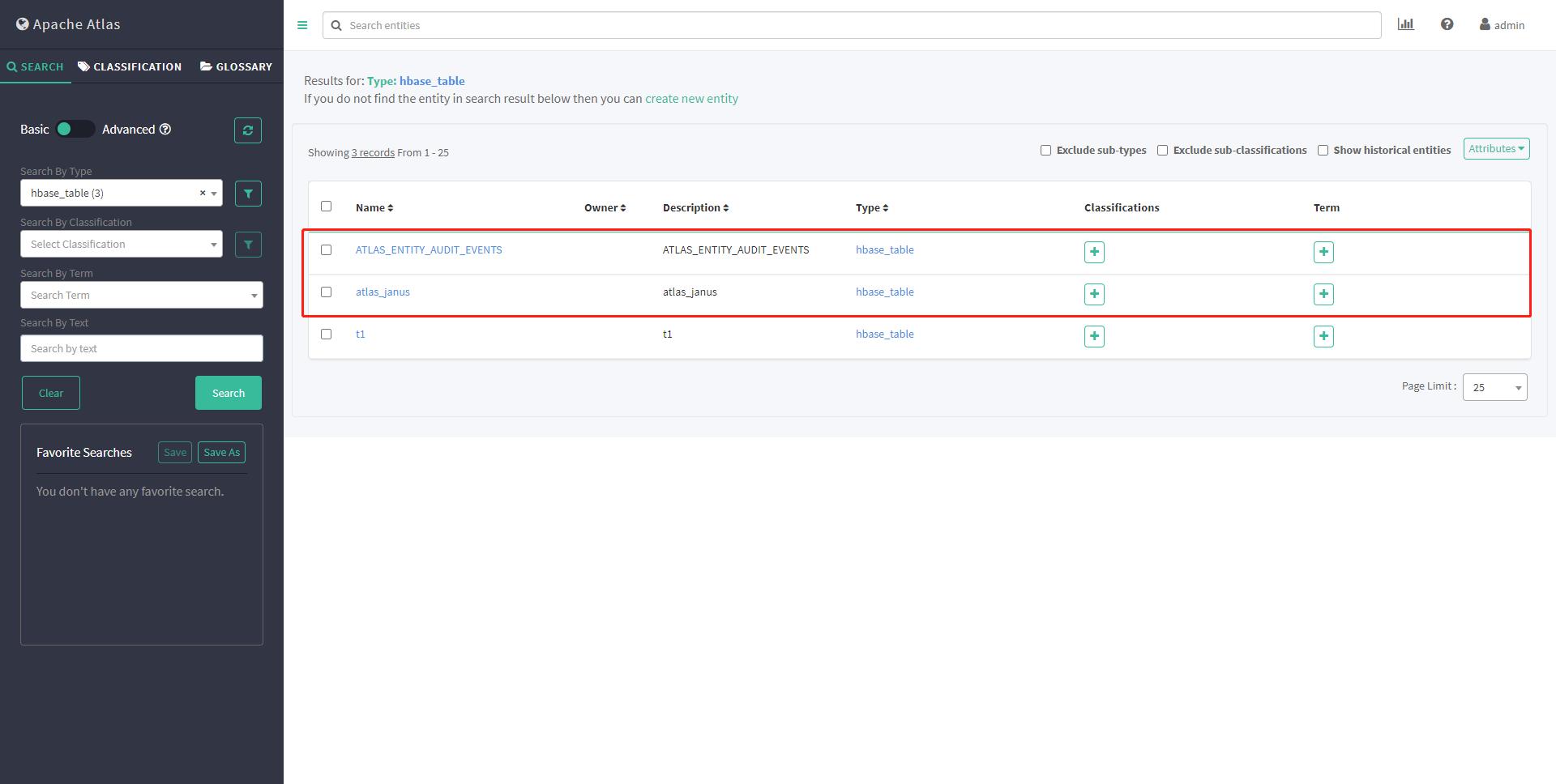Open the Attributes dropdown
1556x784 pixels.
pos(1496,148)
